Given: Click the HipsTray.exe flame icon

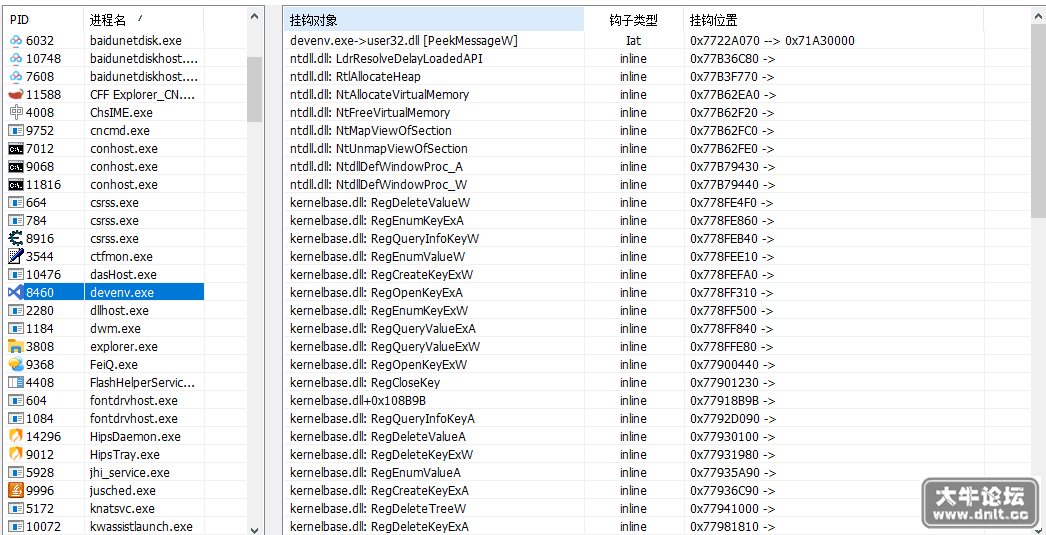Looking at the screenshot, I should 17,455.
